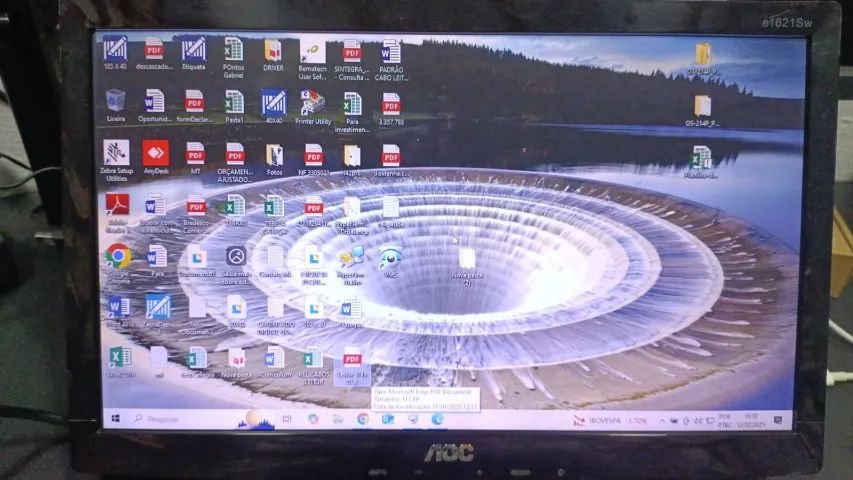Open the '105 X 40' label design file
Viewport: 853px width, 480px height.
(115, 53)
